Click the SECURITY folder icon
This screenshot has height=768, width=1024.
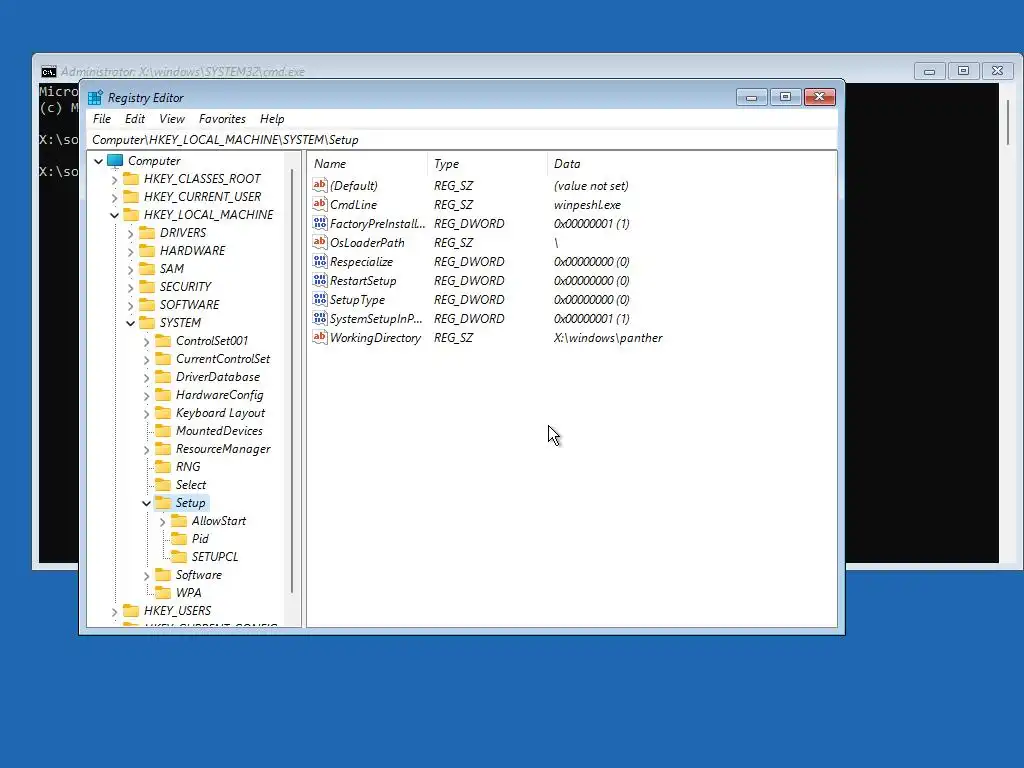coord(148,287)
